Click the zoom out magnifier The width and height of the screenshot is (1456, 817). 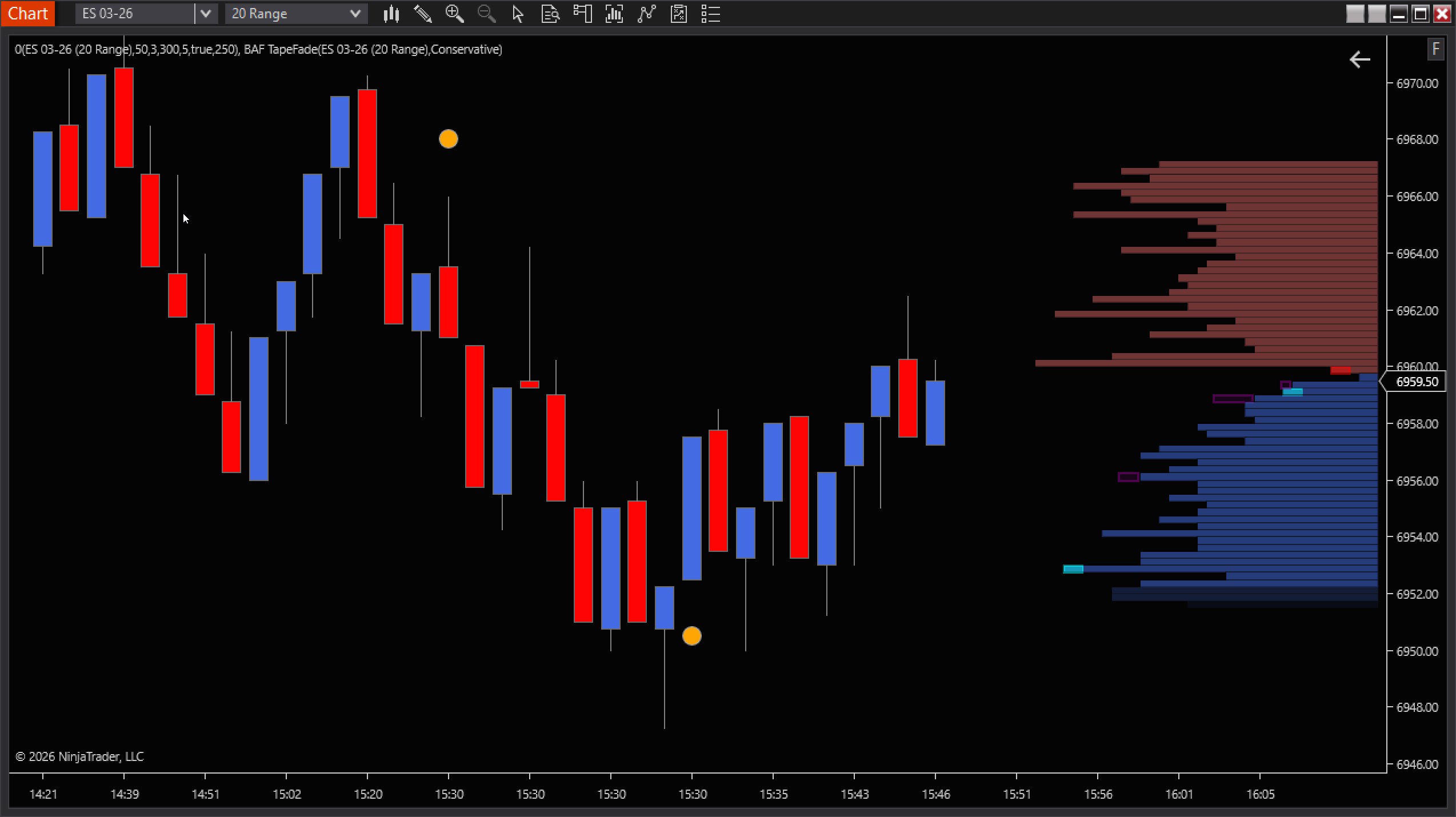487,14
